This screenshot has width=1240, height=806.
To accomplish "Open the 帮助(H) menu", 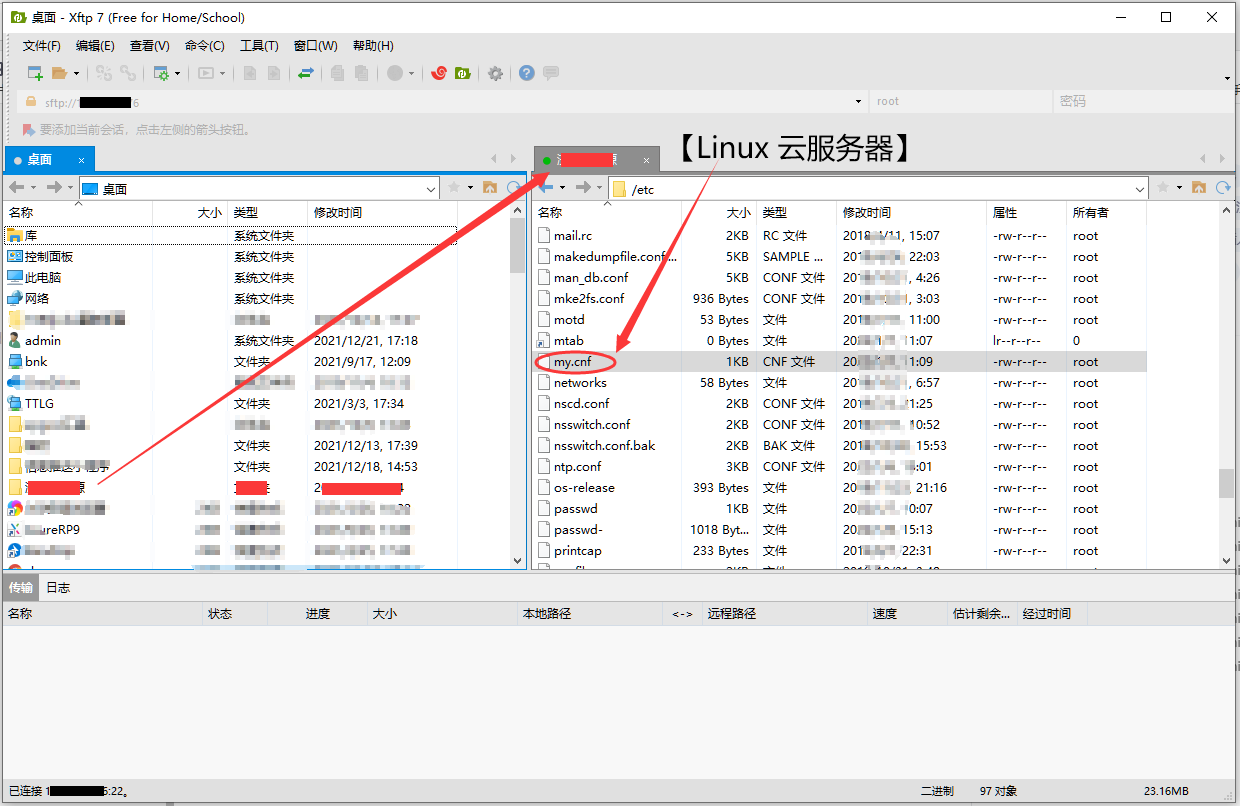I will [x=373, y=46].
